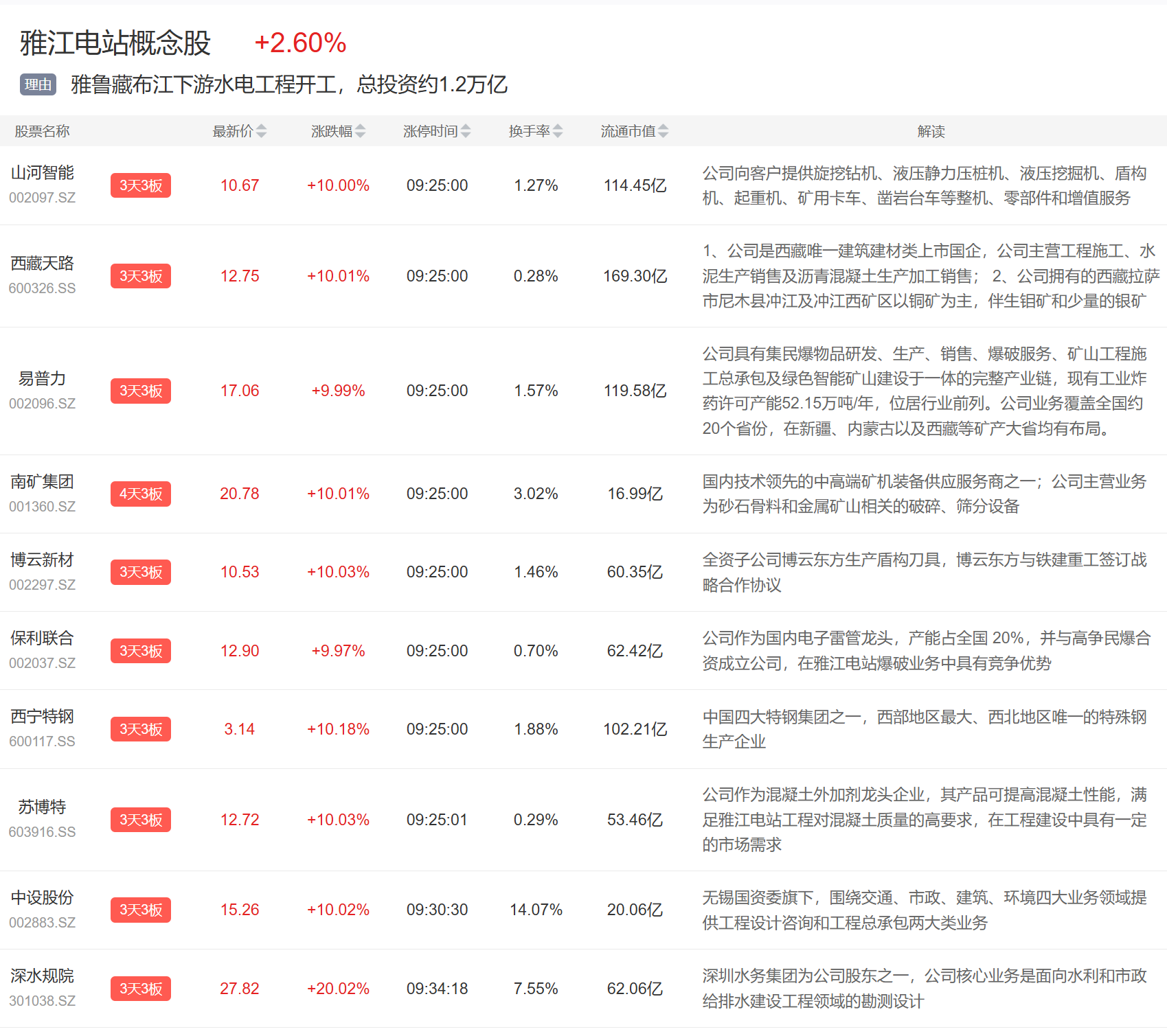Viewport: 1167px width, 1036px height.
Task: Click 南矿集团 4天3板 badge
Action: [x=140, y=494]
